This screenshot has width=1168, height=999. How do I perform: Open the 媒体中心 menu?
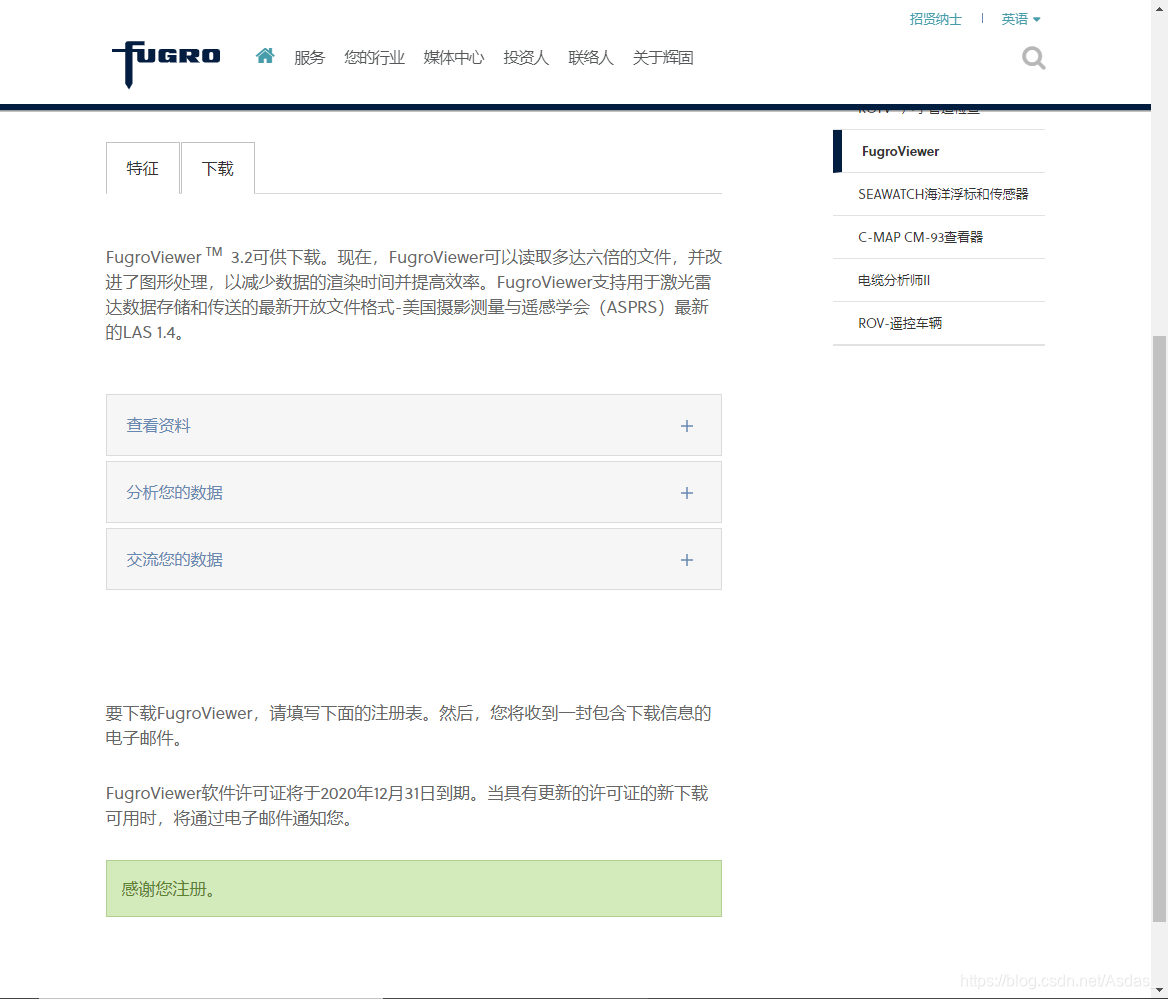454,57
